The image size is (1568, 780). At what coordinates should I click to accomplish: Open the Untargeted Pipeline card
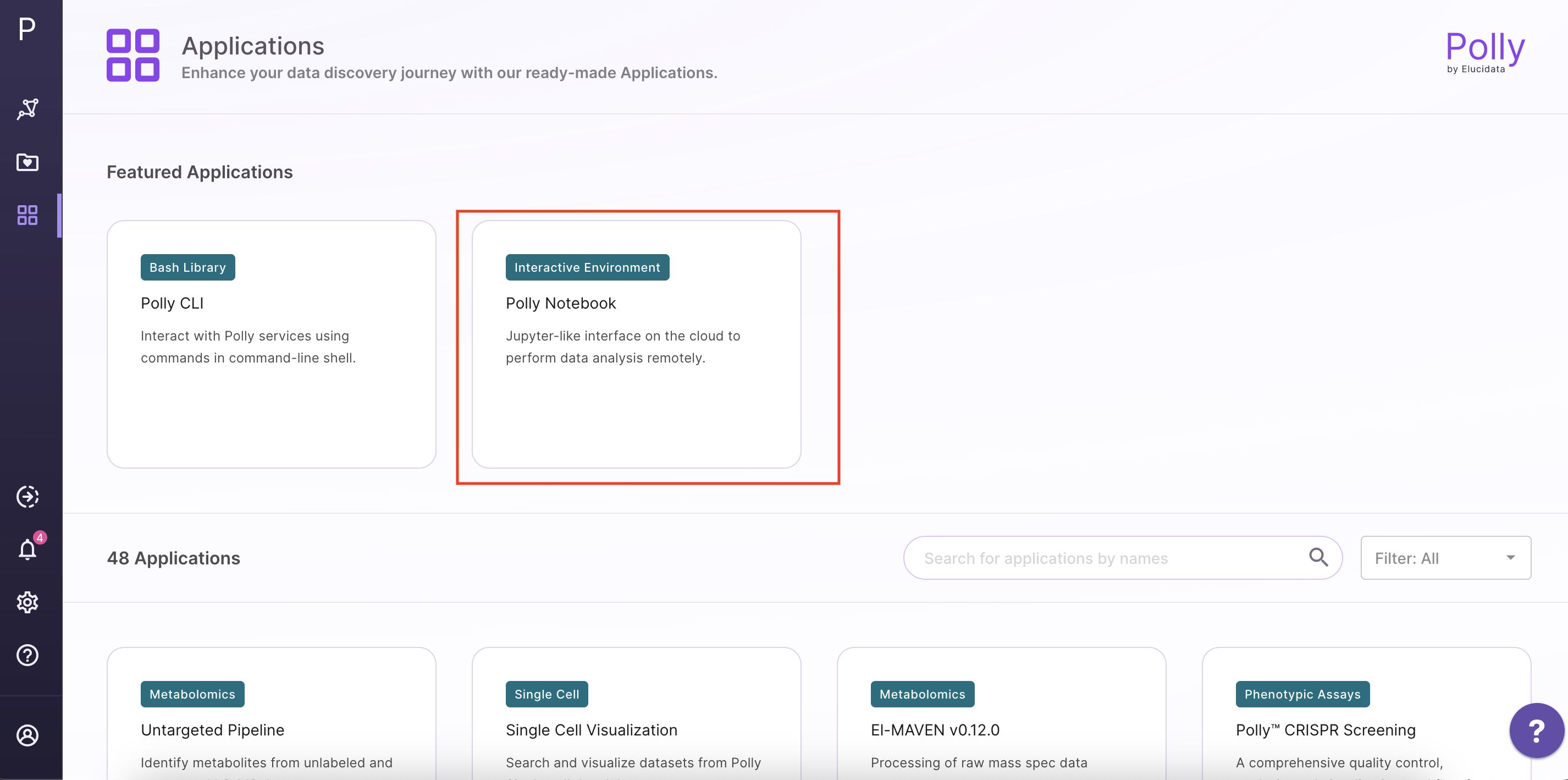[272, 713]
